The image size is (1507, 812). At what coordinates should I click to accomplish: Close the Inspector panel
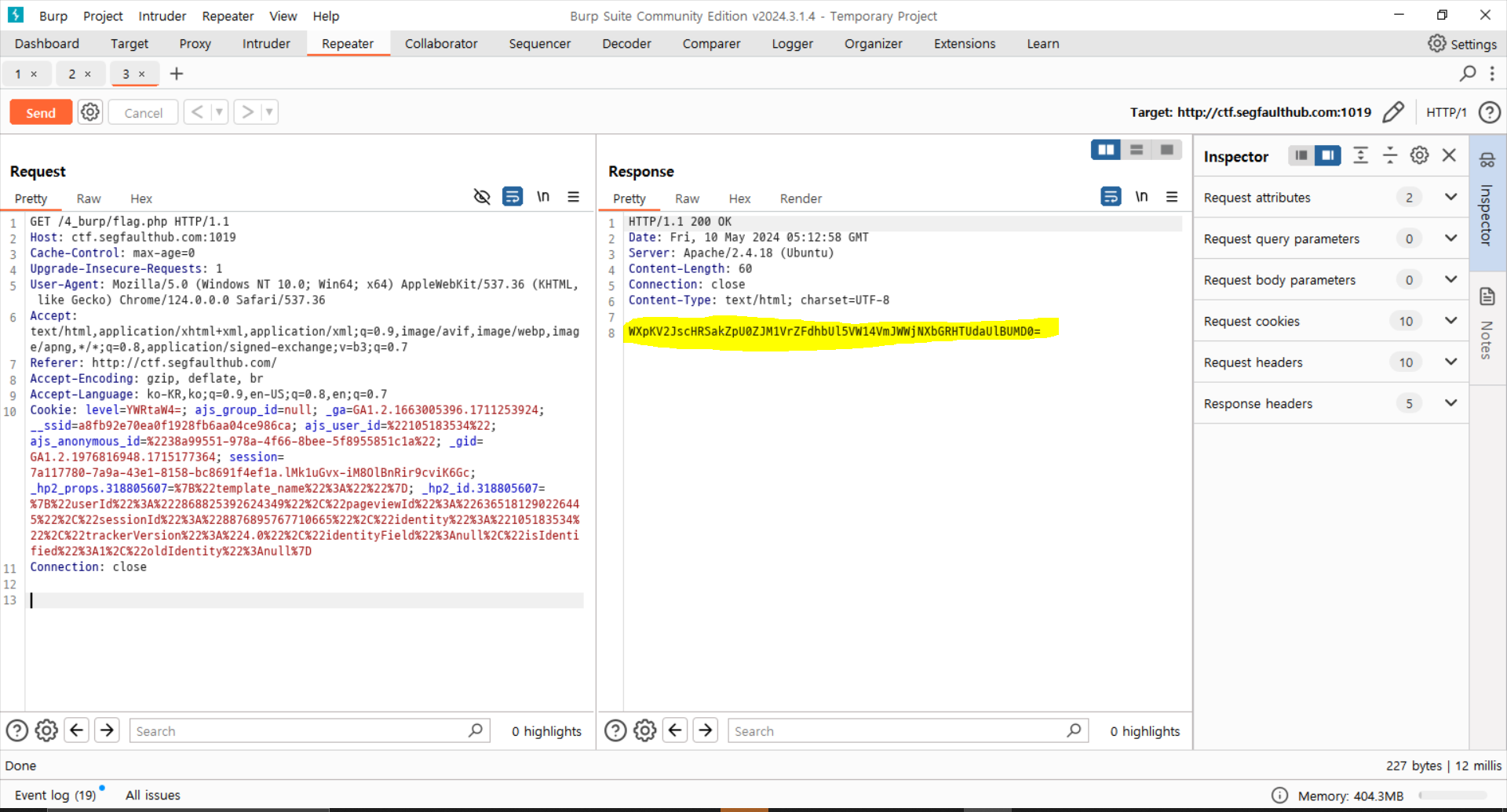coord(1449,155)
